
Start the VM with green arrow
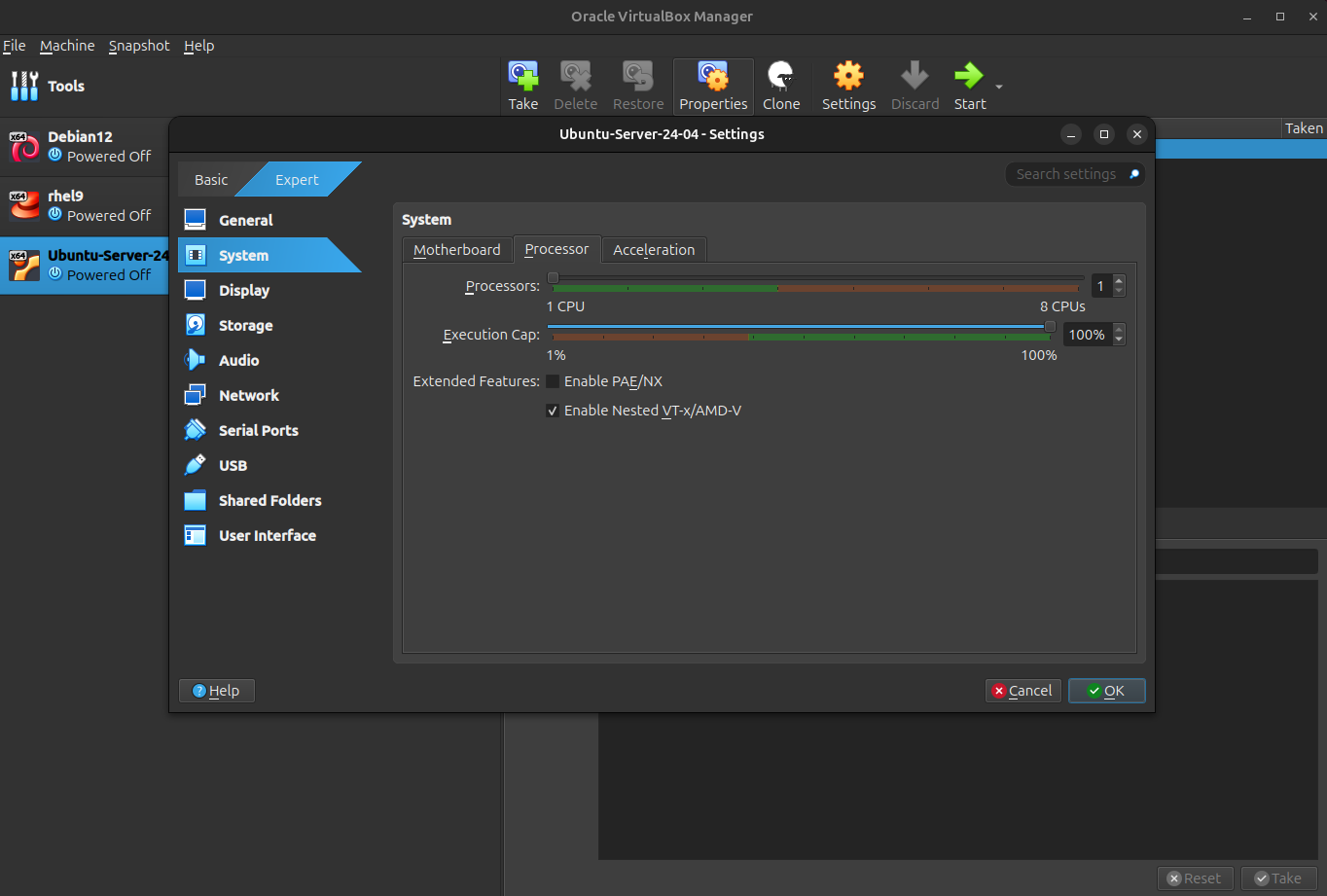[969, 87]
